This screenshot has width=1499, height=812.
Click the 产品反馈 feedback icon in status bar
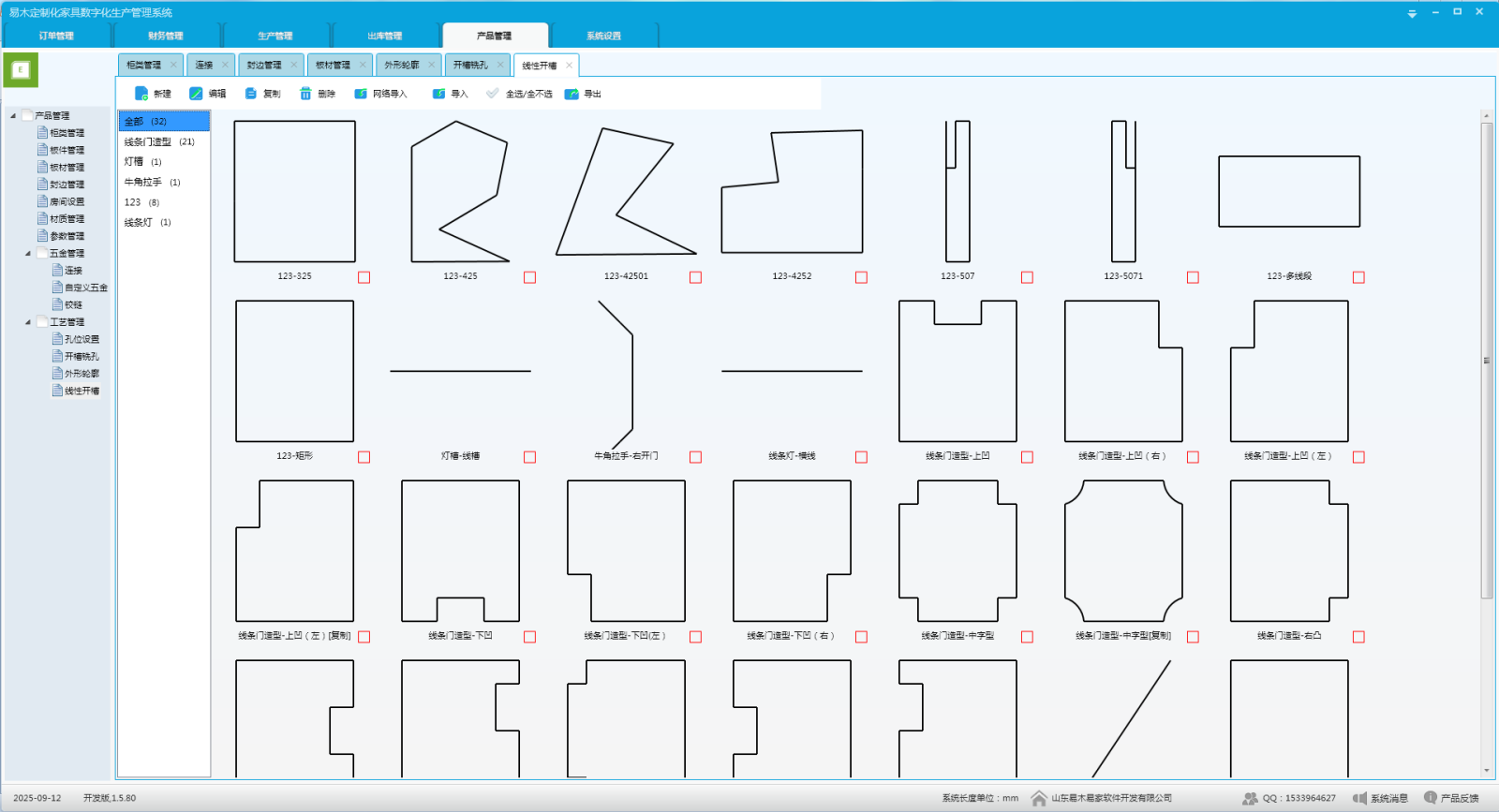coord(1430,798)
